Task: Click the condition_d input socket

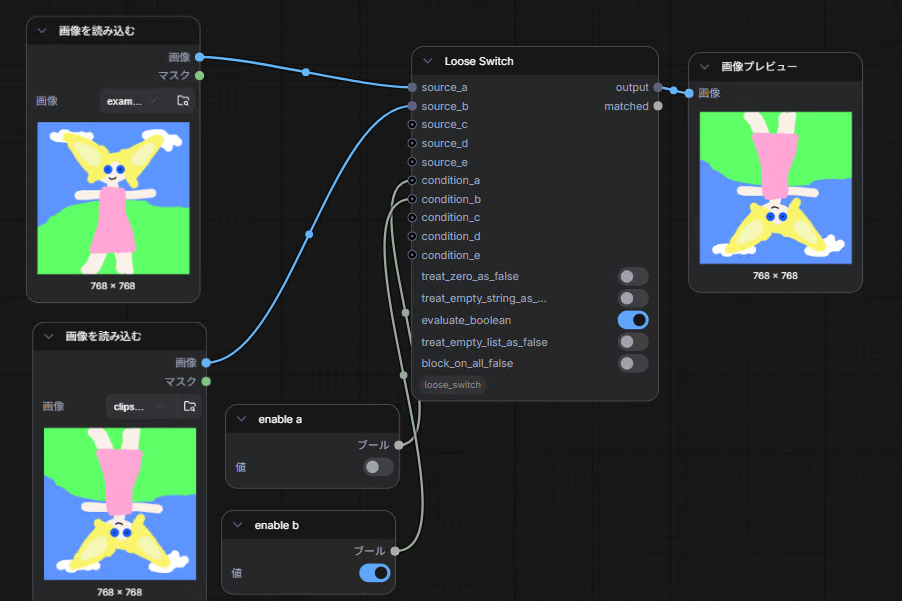Action: 412,236
